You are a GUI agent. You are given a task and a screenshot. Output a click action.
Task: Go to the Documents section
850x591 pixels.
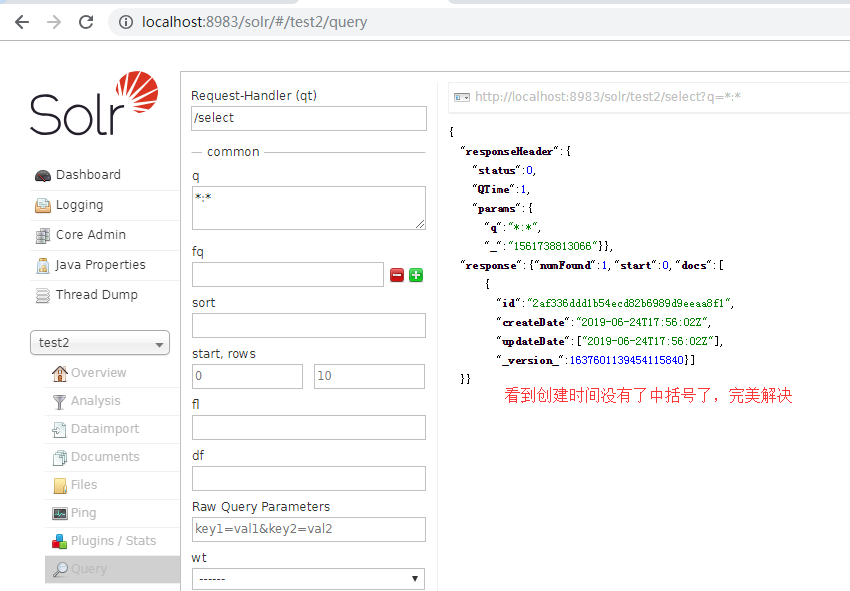pyautogui.click(x=105, y=457)
